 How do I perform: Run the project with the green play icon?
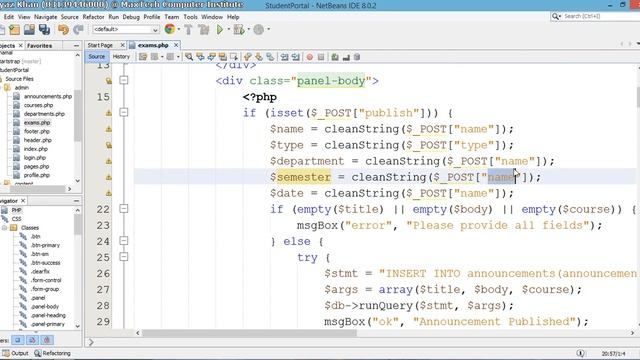point(220,29)
